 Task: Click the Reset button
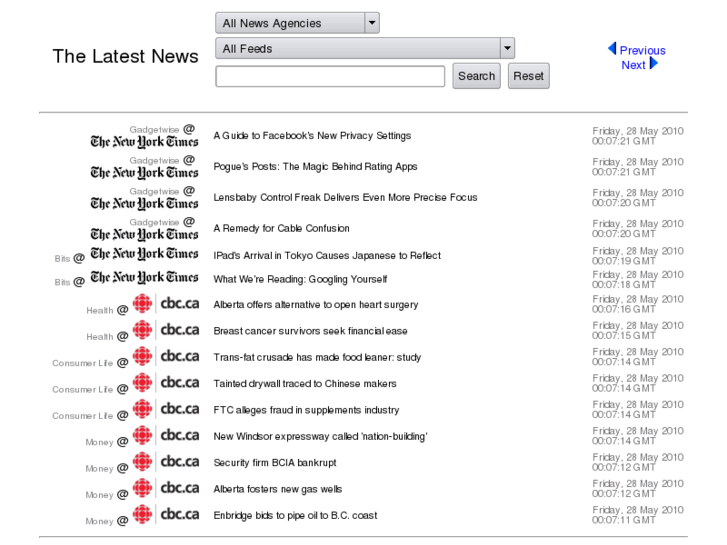[529, 76]
